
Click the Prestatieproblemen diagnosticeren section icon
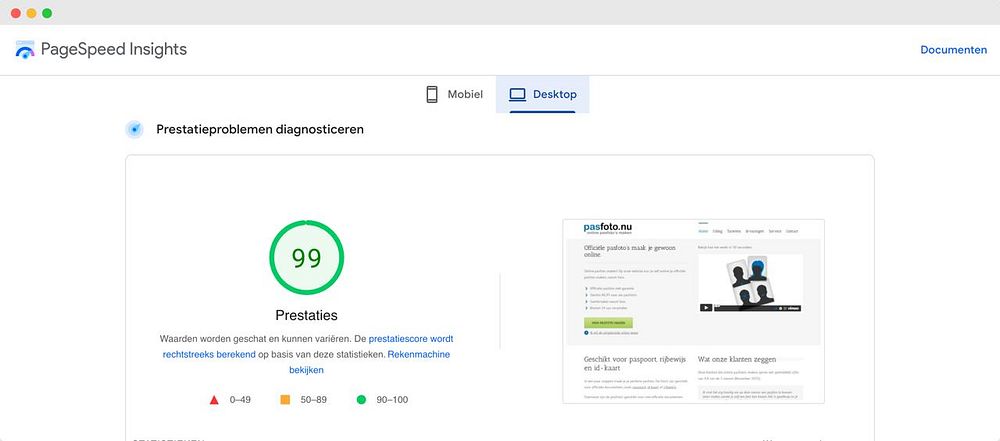click(x=134, y=130)
